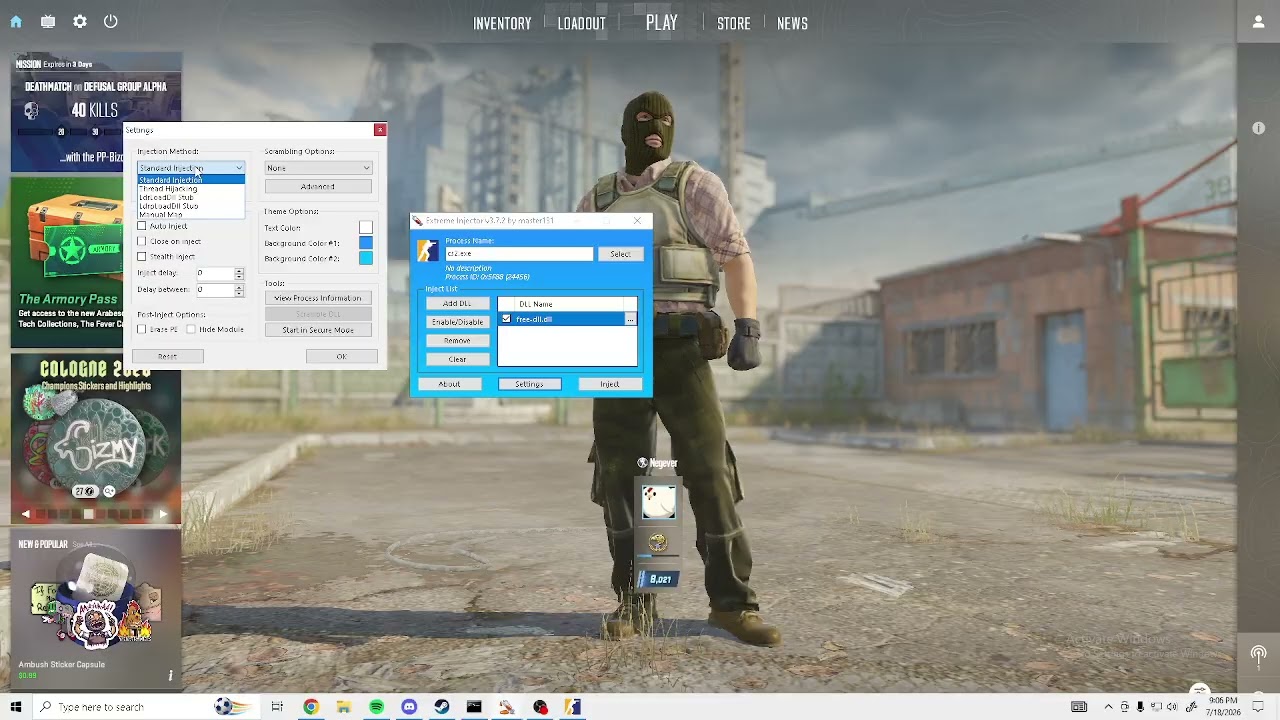Enable Close on inject checkbox
This screenshot has width=1280, height=720.
[142, 241]
